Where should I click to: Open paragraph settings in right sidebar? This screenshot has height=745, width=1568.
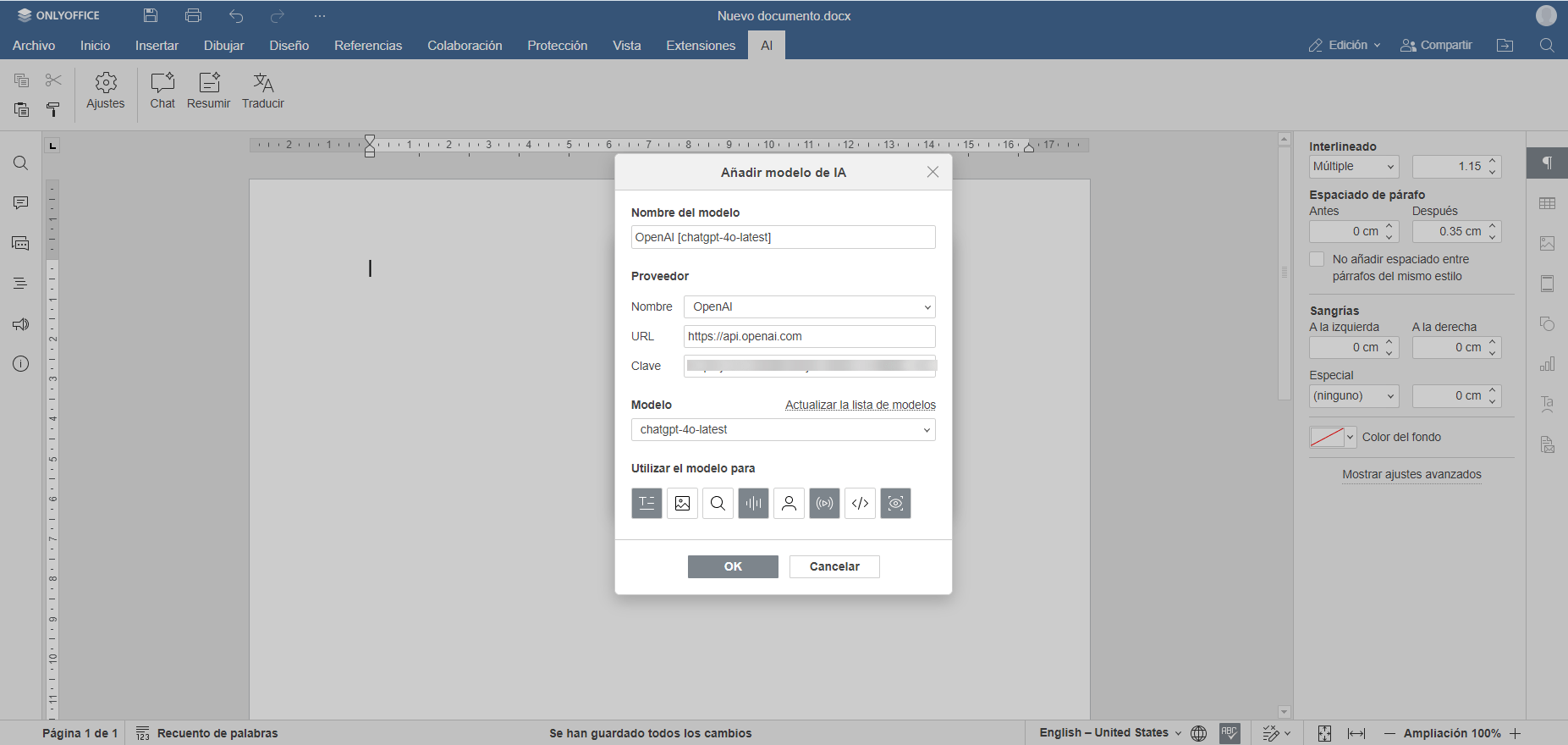pyautogui.click(x=1547, y=163)
